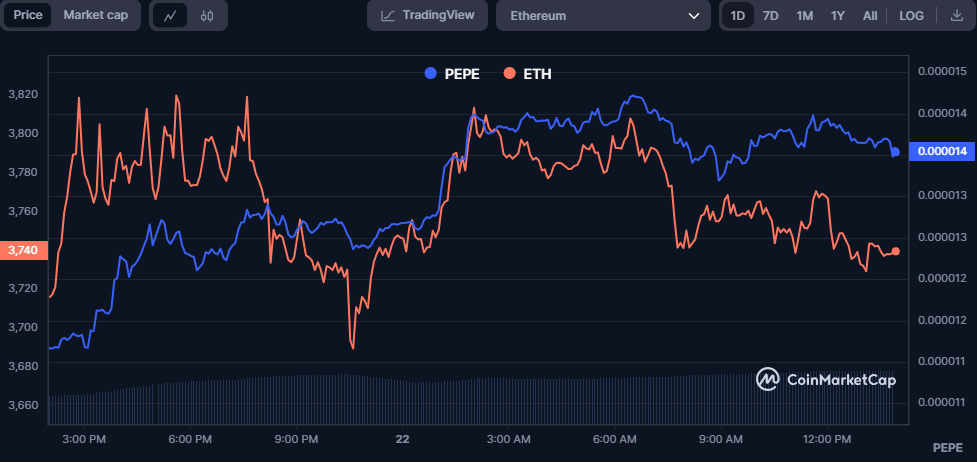Click the 12:00 PM axis label

[x=826, y=440]
